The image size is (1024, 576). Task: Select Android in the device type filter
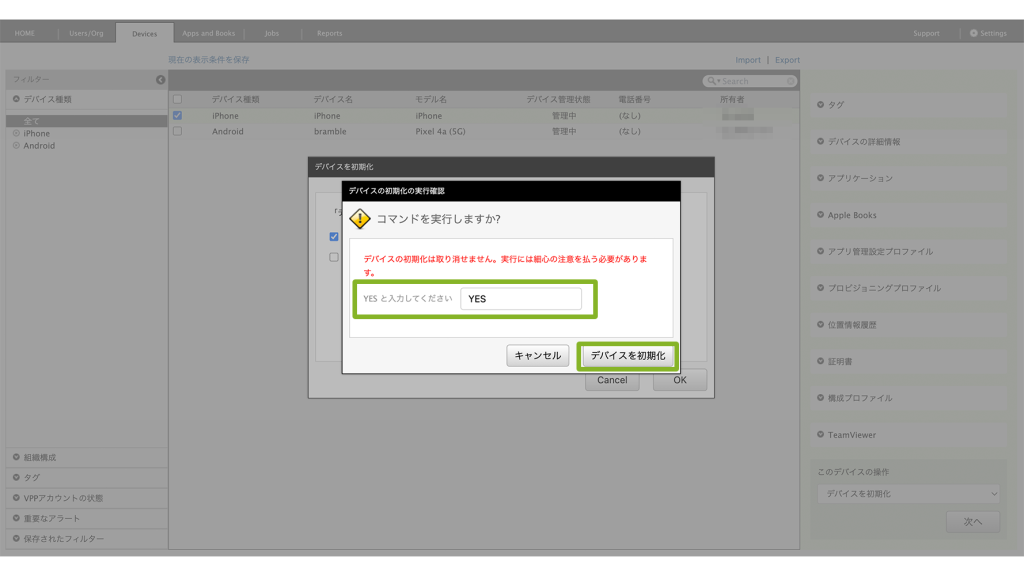[x=39, y=146]
